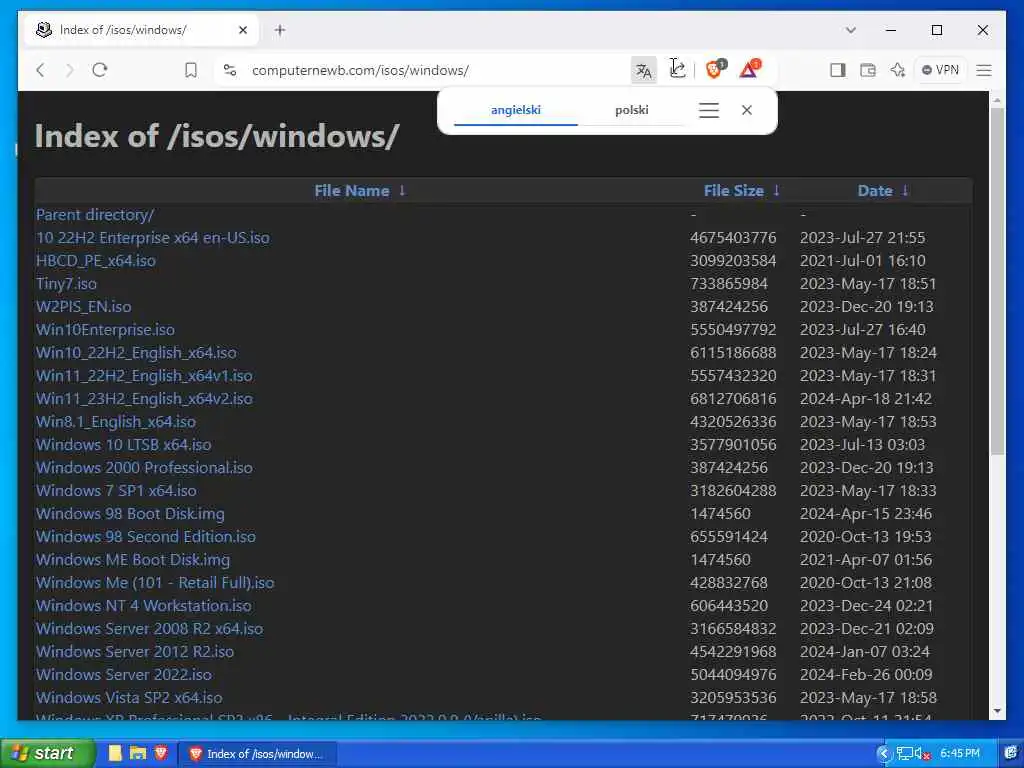
Task: Open the Parent directory/ link
Action: click(95, 215)
